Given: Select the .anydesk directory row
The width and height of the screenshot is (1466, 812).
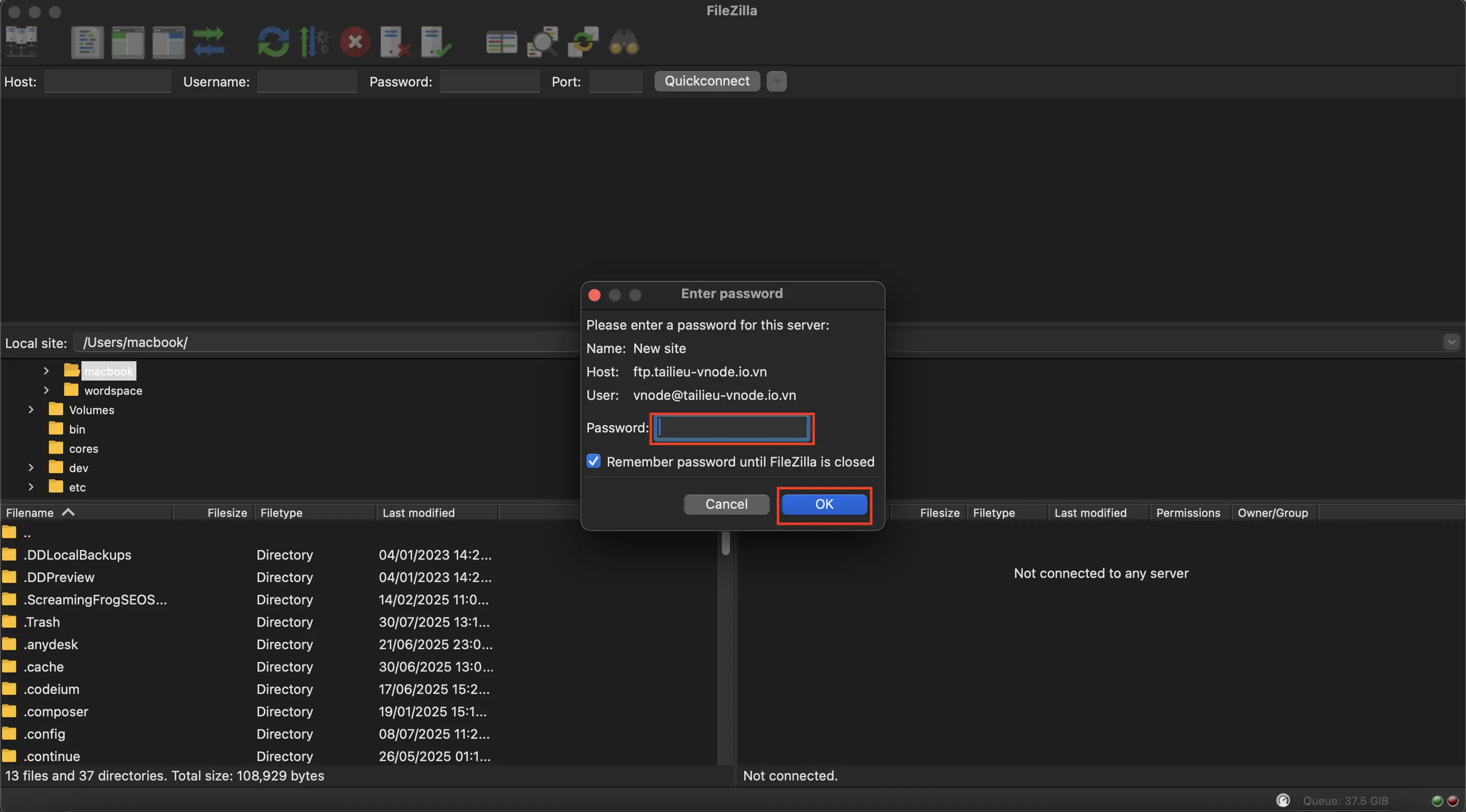Looking at the screenshot, I should 358,644.
